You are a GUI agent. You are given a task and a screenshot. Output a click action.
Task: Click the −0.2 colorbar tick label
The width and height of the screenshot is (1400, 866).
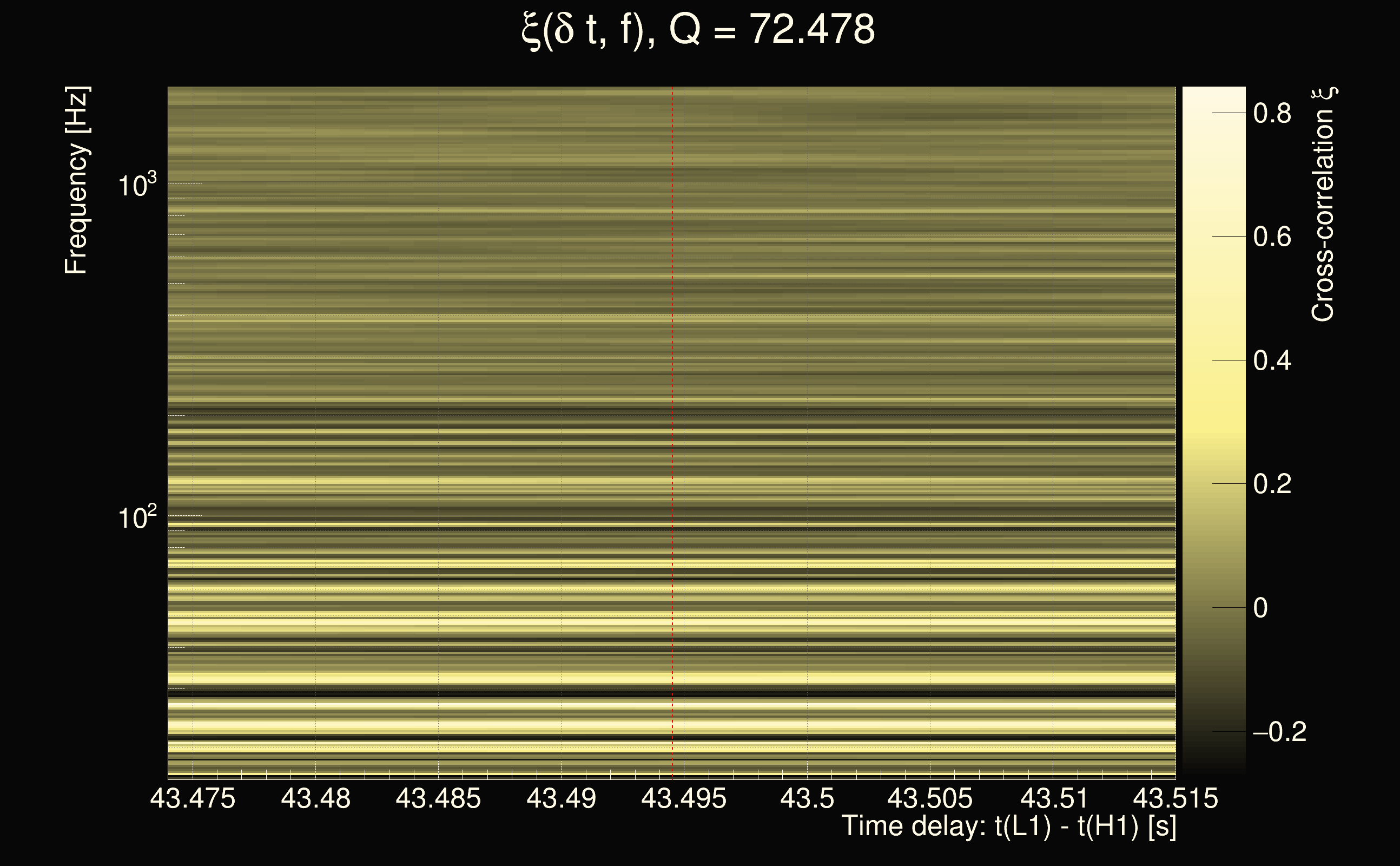[x=1279, y=732]
